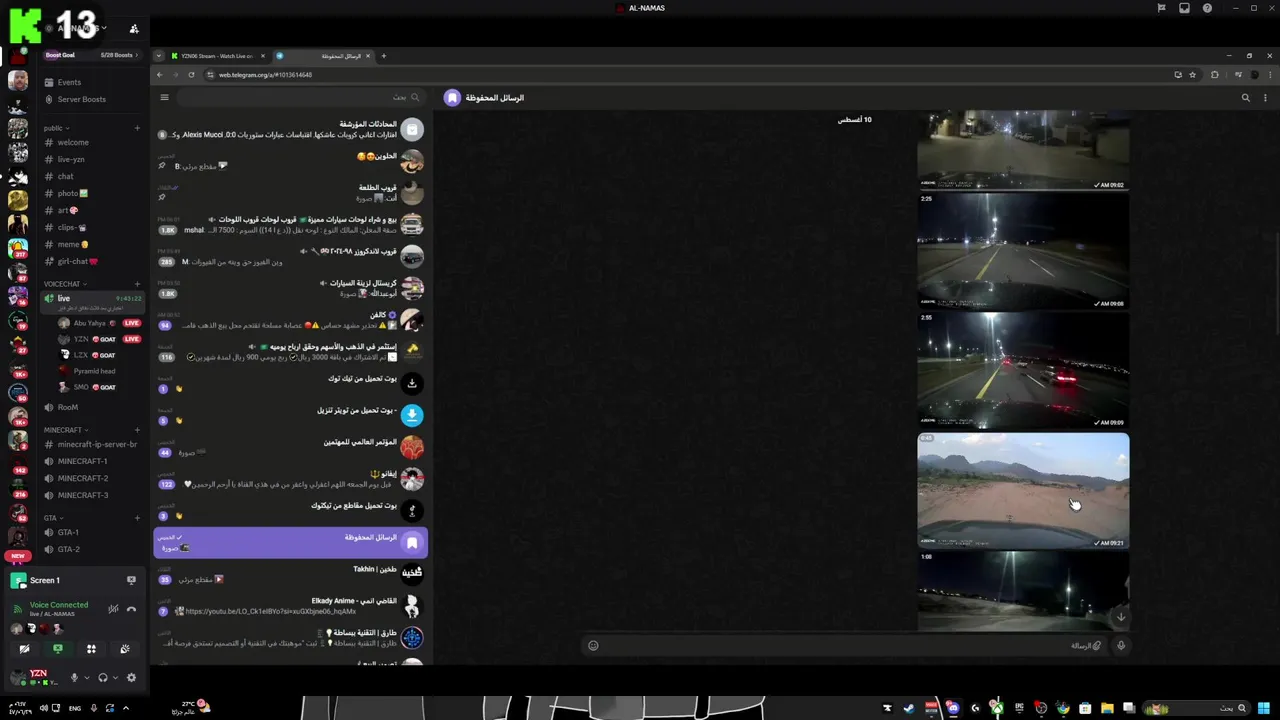The height and width of the screenshot is (720, 1280).
Task: Open Steam from the taskbar
Action: pos(909,708)
